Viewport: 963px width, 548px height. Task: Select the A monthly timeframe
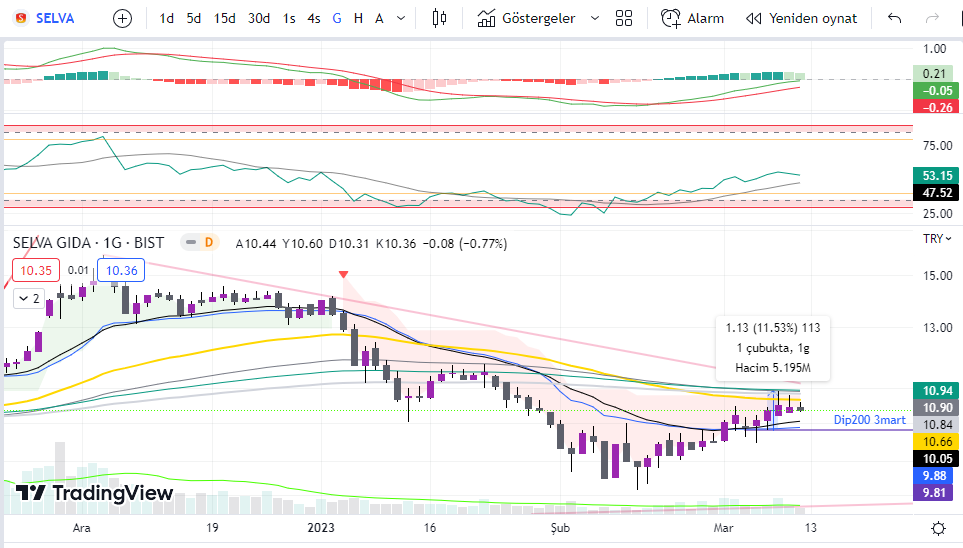tap(379, 18)
